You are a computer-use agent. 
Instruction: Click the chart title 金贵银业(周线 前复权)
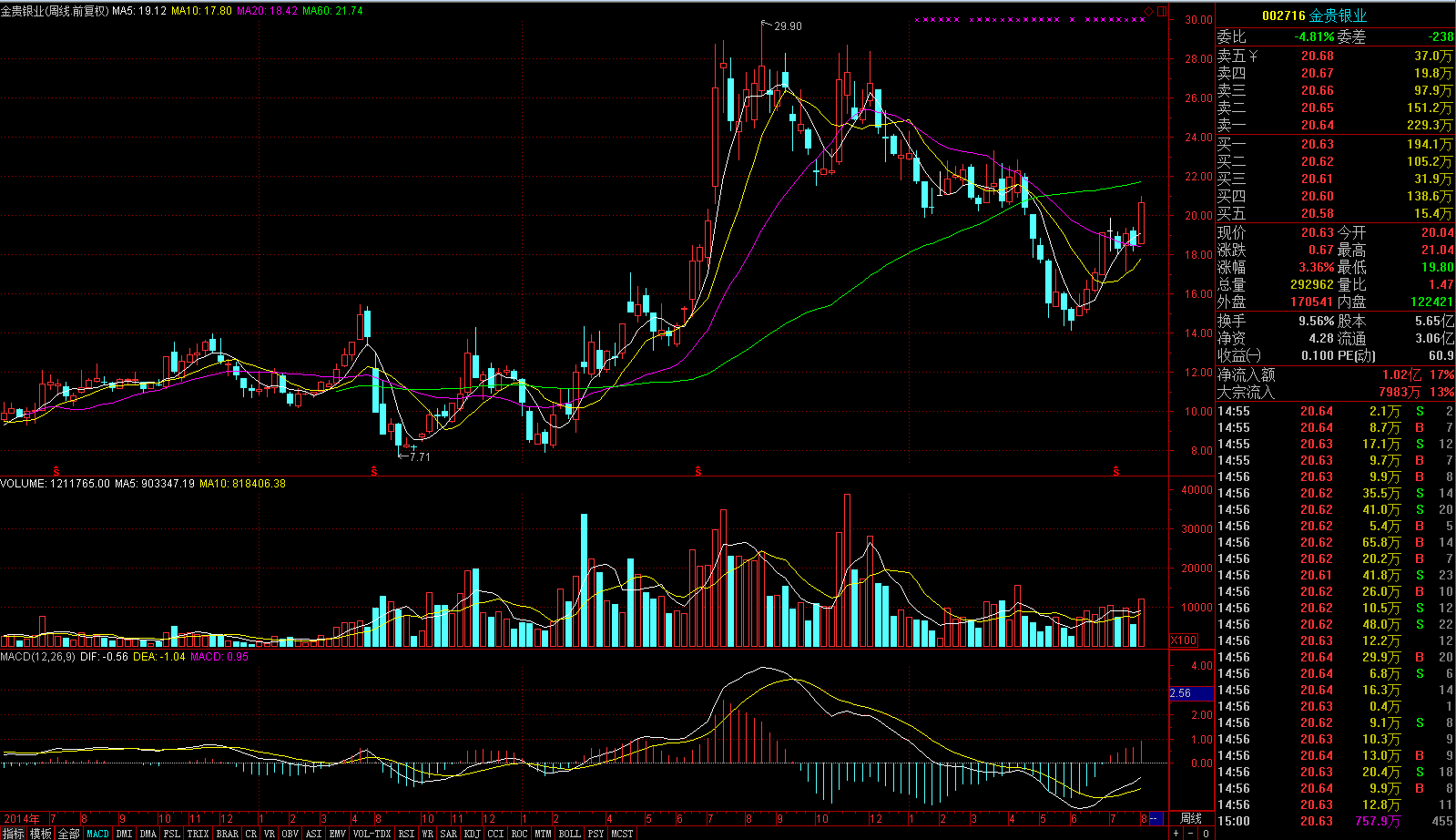coord(55,11)
